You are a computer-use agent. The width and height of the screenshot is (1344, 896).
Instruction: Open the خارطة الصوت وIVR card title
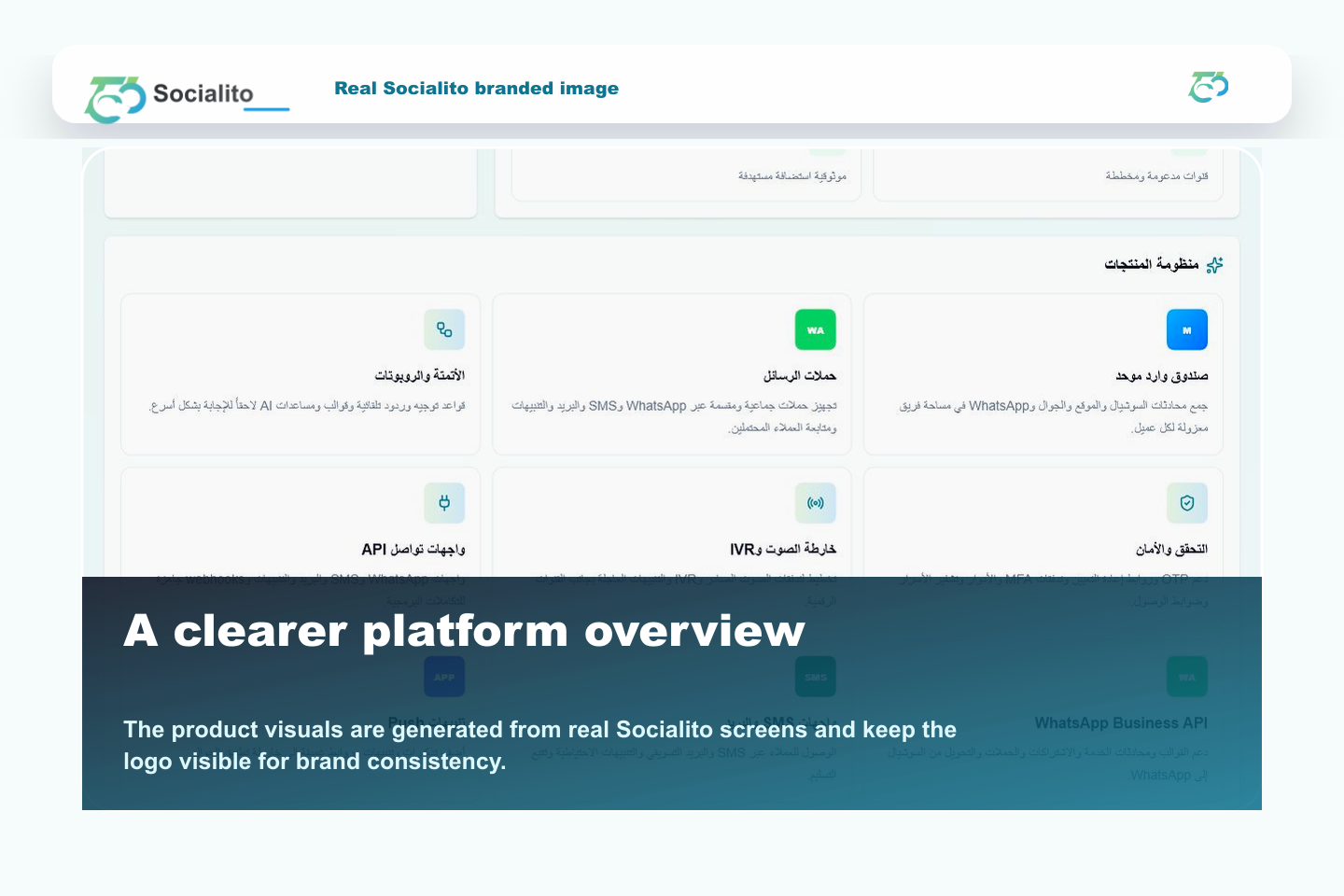coord(783,549)
